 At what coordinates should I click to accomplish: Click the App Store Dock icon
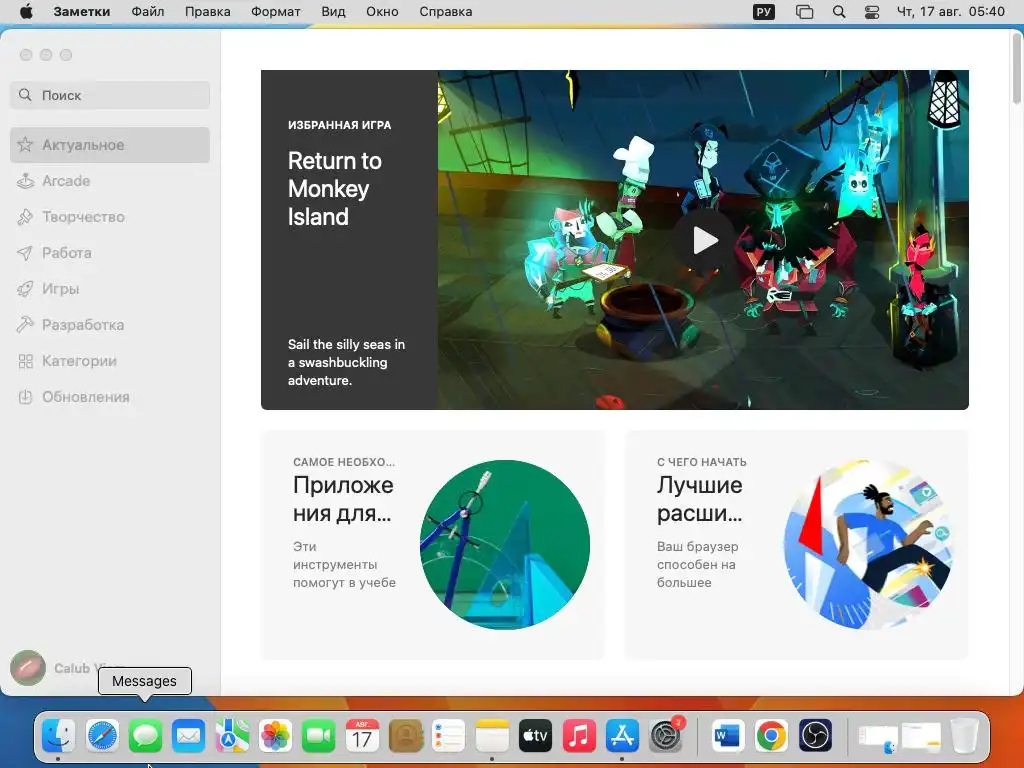click(622, 736)
